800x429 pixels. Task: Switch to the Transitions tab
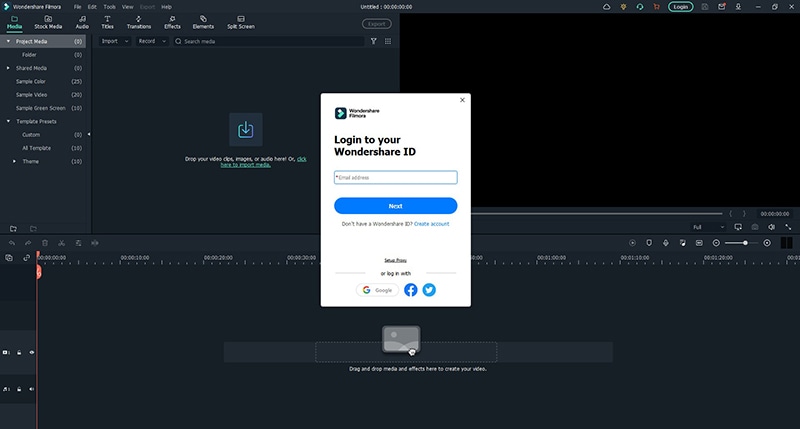(139, 22)
